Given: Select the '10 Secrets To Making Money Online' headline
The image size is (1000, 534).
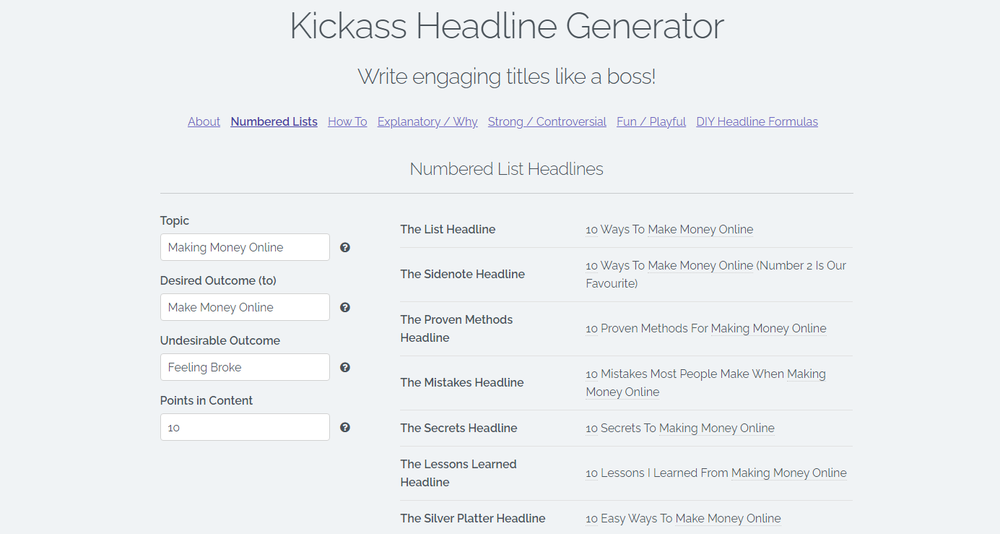Looking at the screenshot, I should click(680, 428).
